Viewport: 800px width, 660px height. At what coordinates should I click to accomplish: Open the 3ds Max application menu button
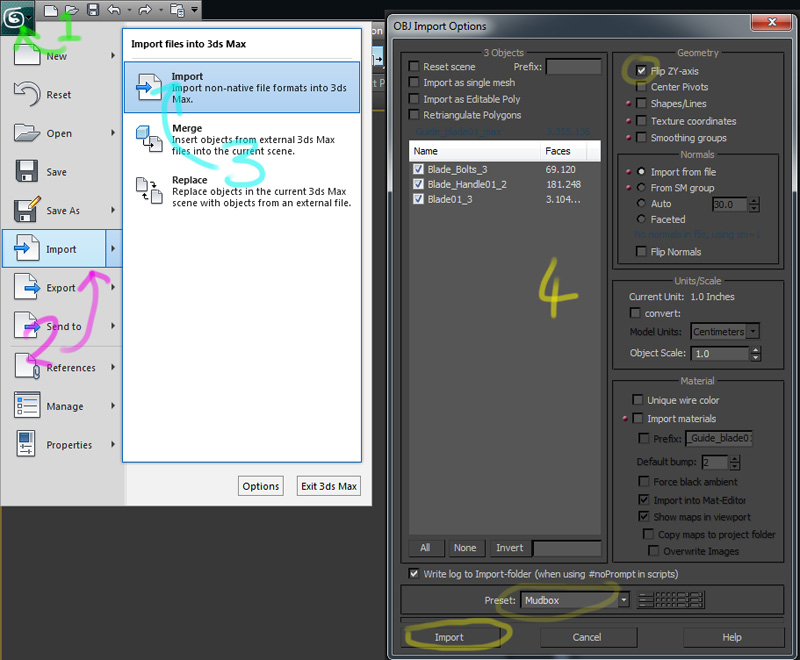point(17,18)
